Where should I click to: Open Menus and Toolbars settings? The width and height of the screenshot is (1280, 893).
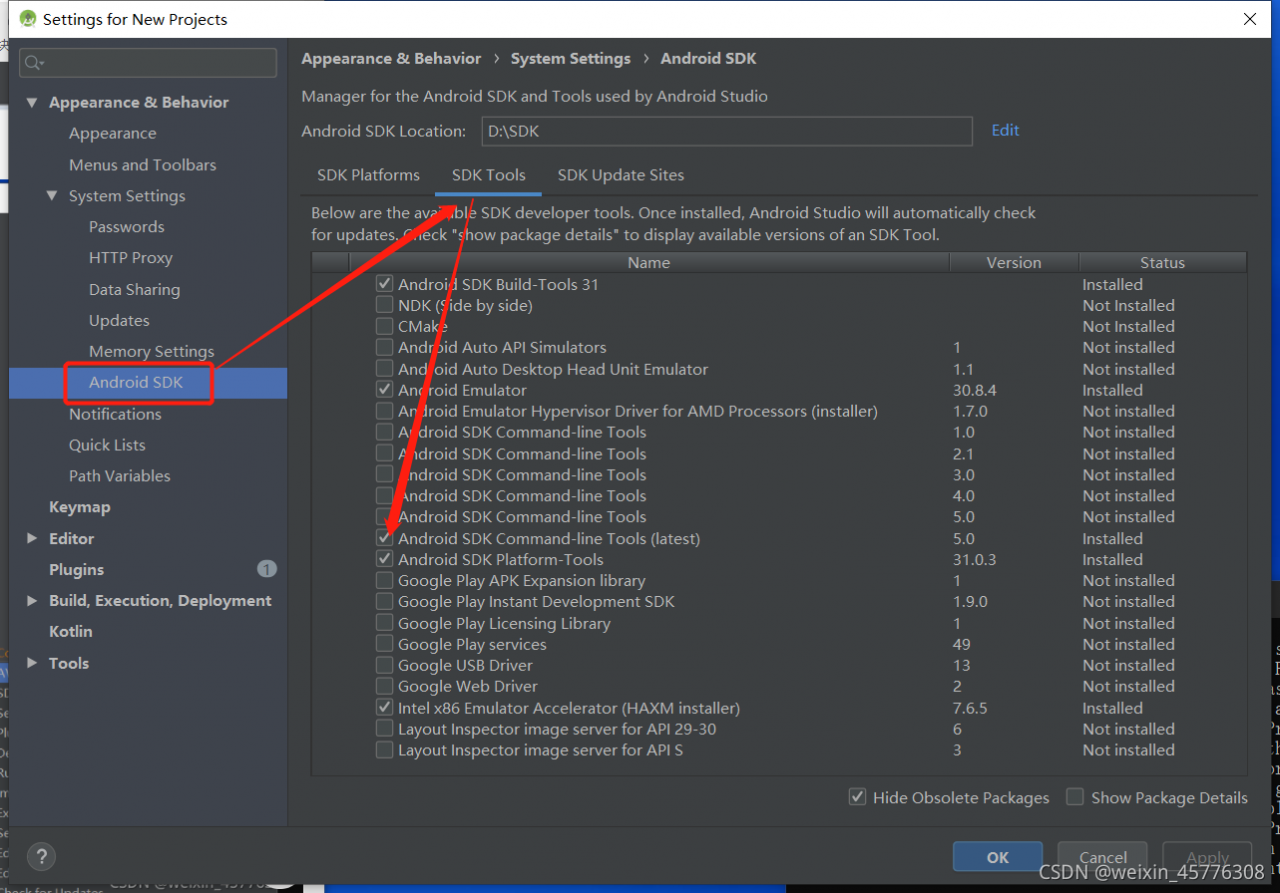point(142,165)
